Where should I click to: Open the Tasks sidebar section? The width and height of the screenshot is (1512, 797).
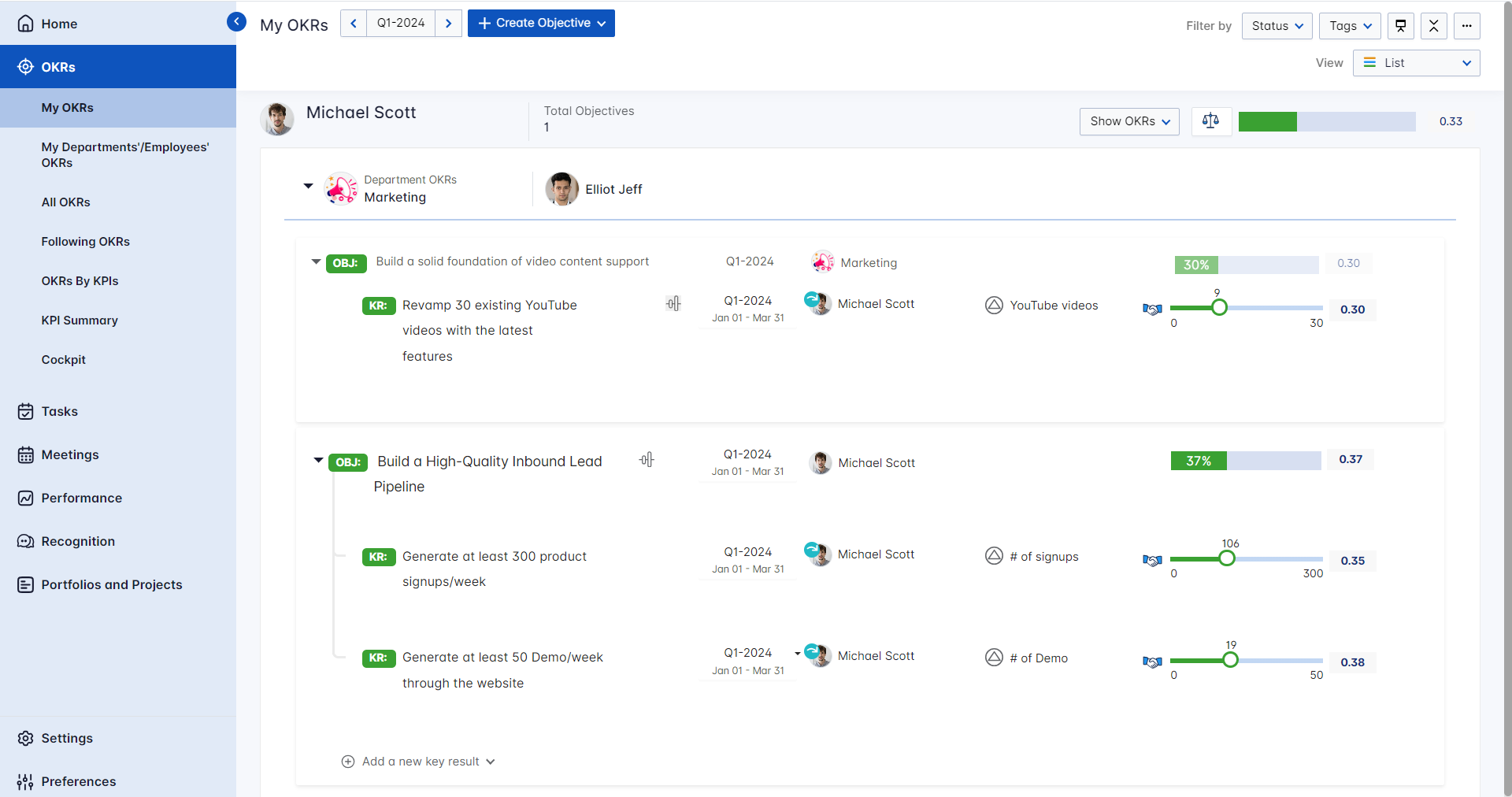click(118, 411)
